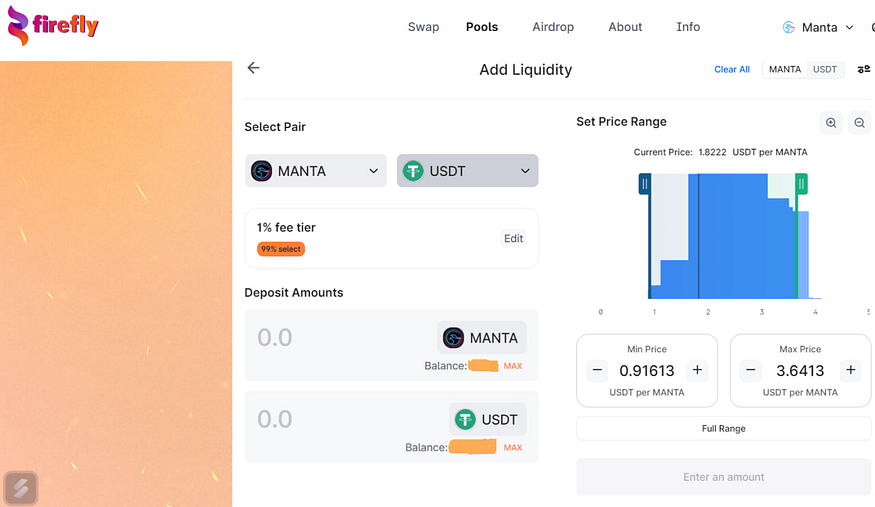
Task: Open the MANTA token dropdown
Action: coord(316,171)
